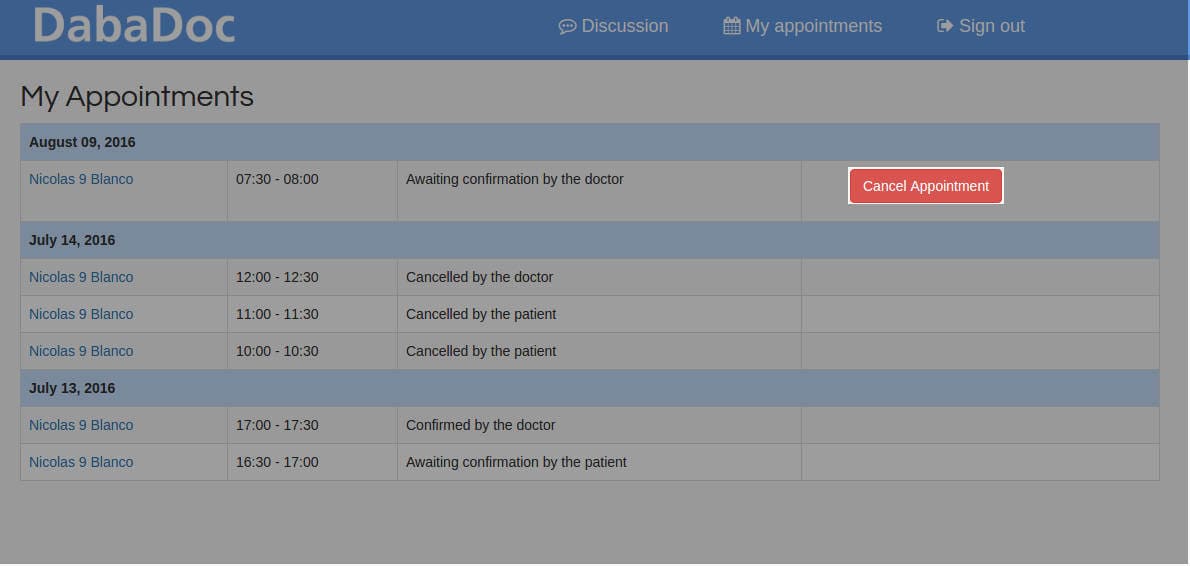Open doctor link for 12:00 - 12:30 slot
The height and width of the screenshot is (566, 1190).
pyautogui.click(x=81, y=277)
